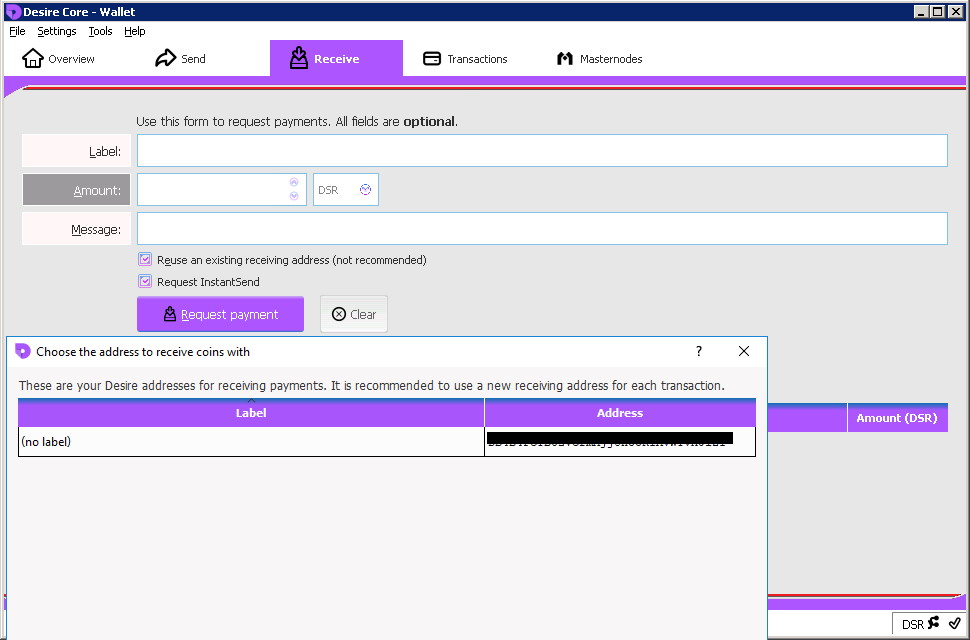The image size is (970, 640).
Task: Click the redacted address cell
Action: [620, 442]
